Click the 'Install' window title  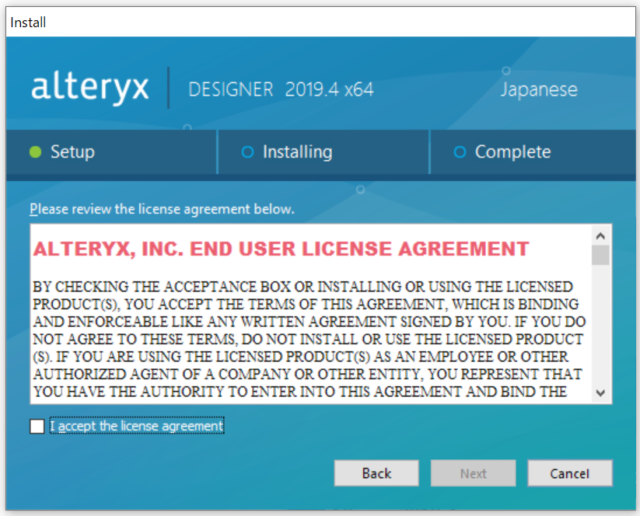[x=28, y=22]
